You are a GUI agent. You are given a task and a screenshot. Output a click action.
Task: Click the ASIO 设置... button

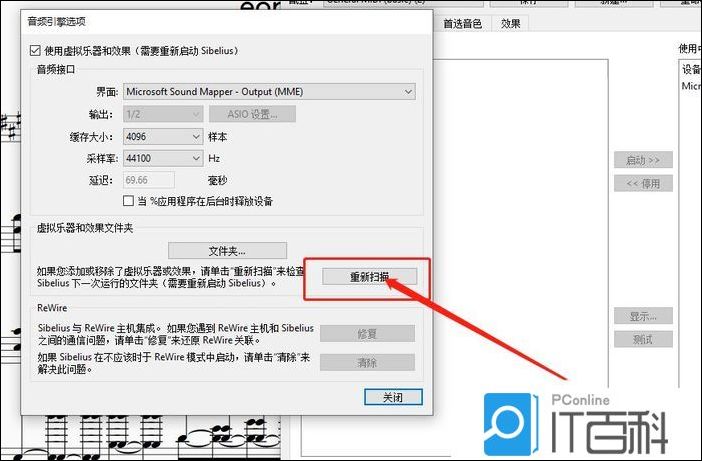pos(259,114)
